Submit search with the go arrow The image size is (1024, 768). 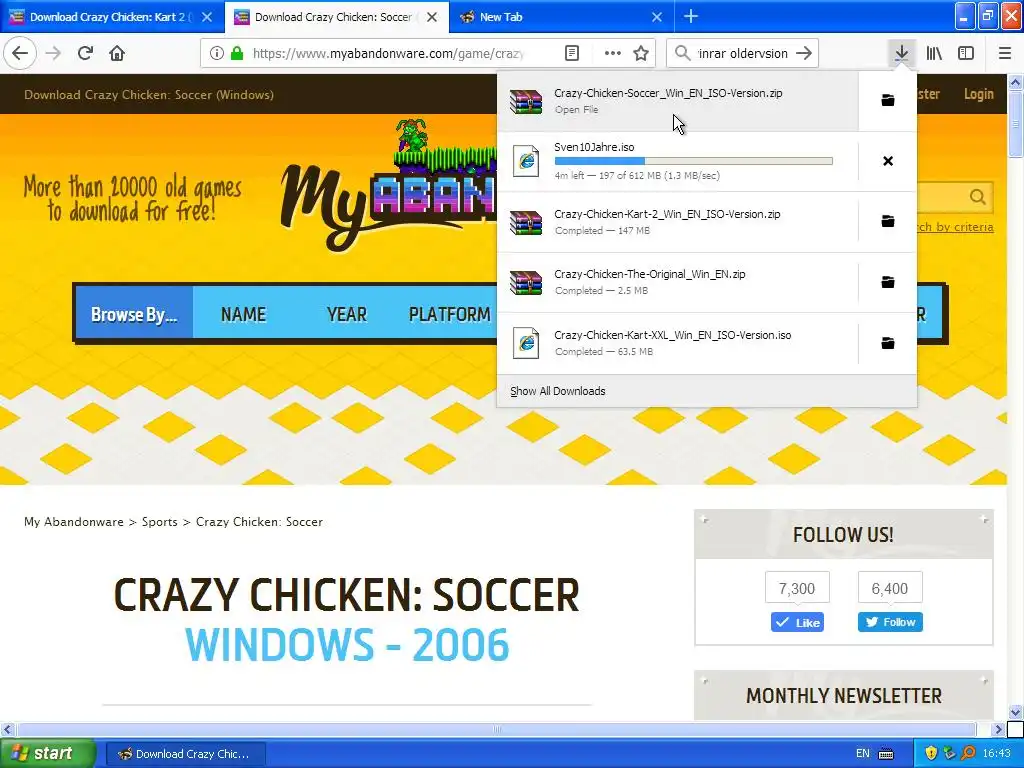805,54
